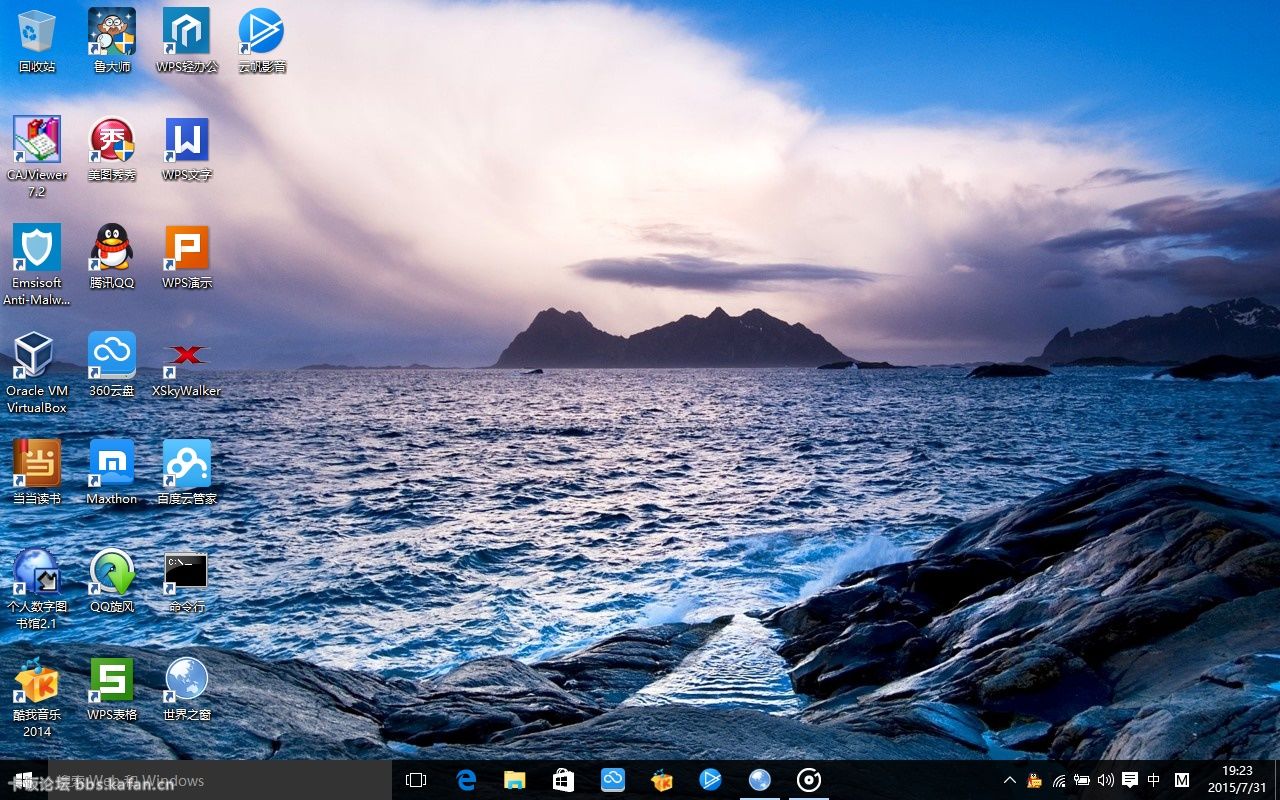Open the Windows Store taskbar icon

click(564, 780)
